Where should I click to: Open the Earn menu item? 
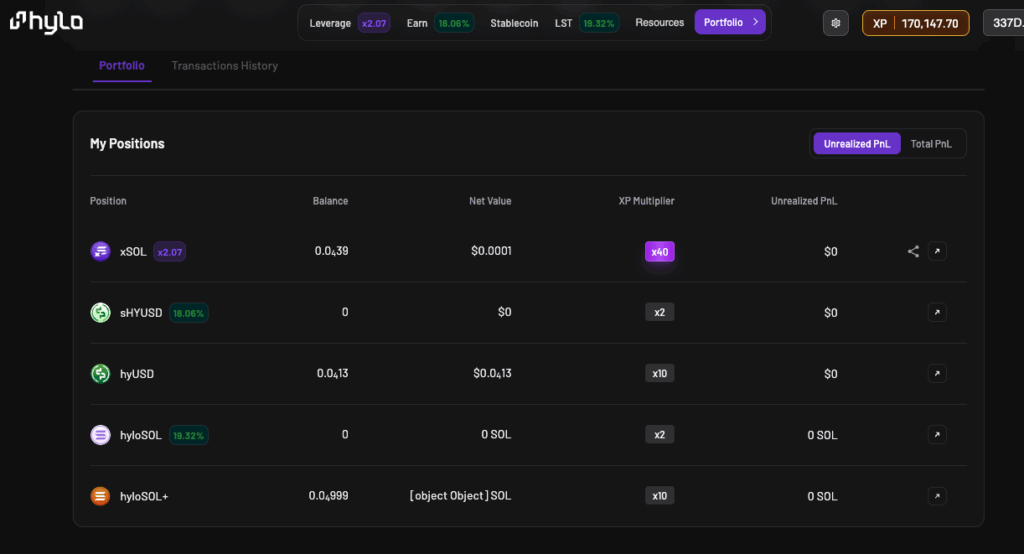click(417, 23)
